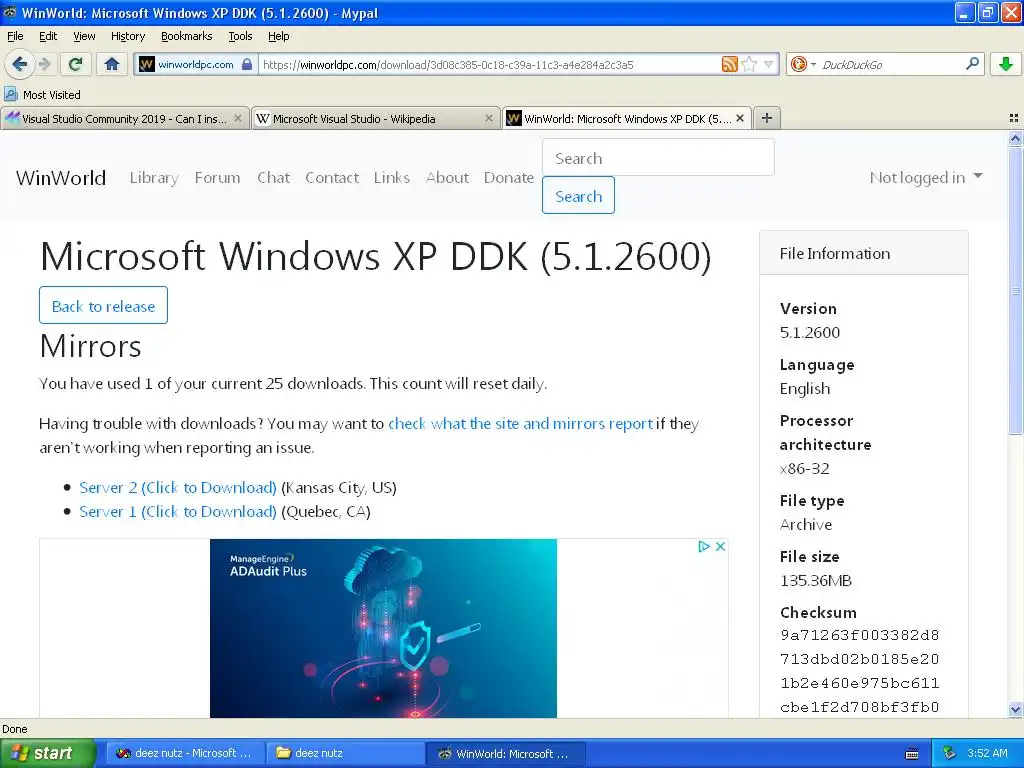Click the ADAudit Plus advertisement banner
1024x768 pixels.
point(383,628)
